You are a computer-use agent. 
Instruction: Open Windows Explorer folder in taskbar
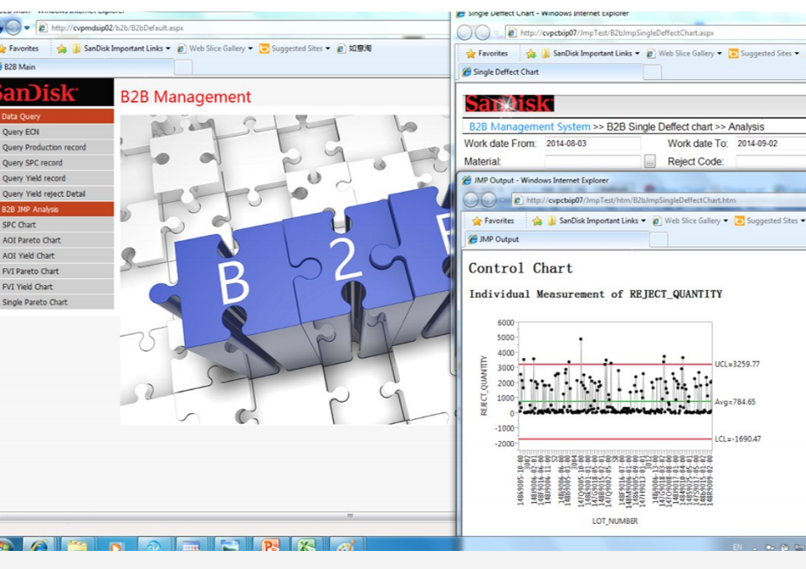[x=77, y=548]
